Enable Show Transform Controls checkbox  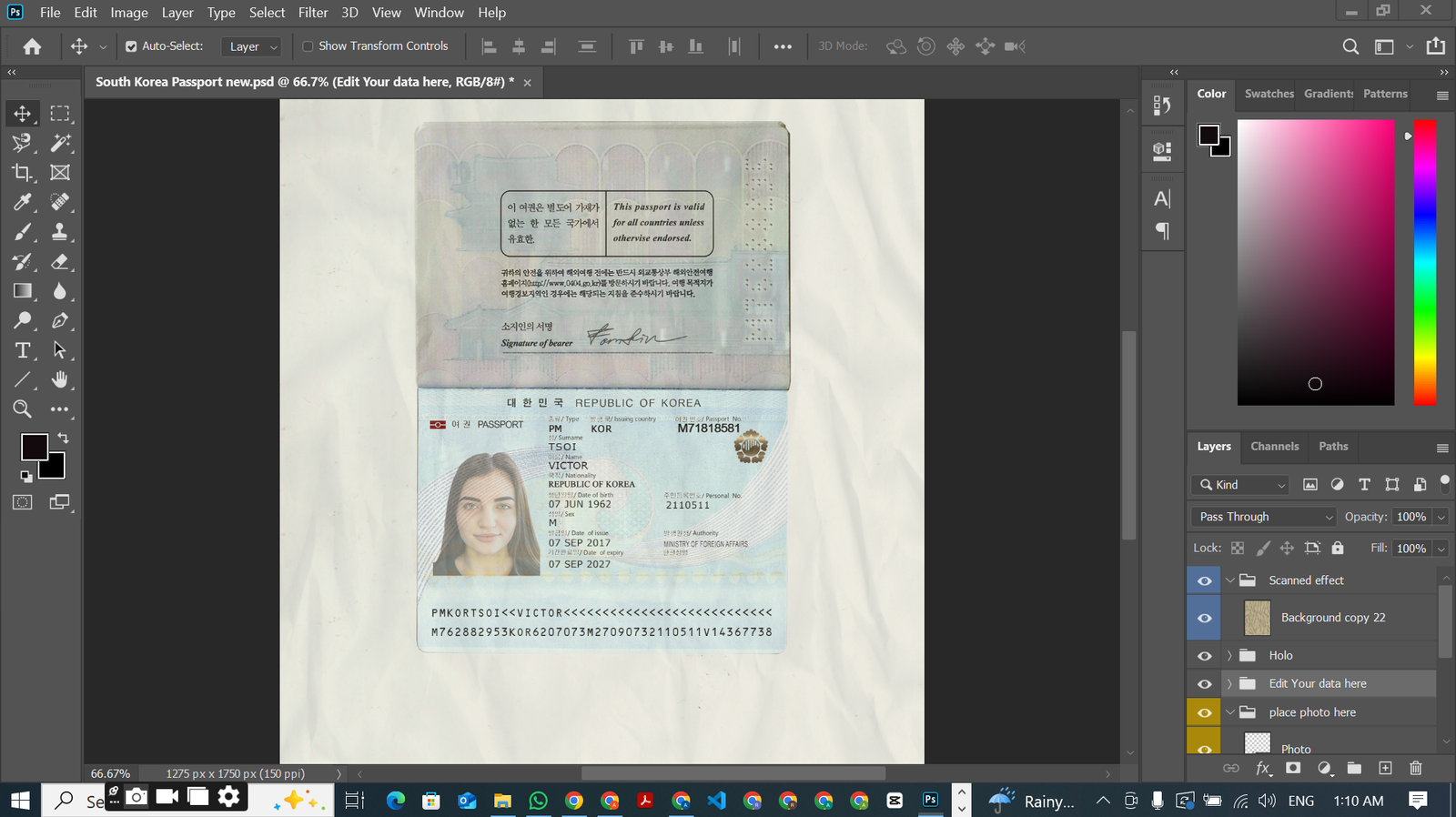point(308,46)
